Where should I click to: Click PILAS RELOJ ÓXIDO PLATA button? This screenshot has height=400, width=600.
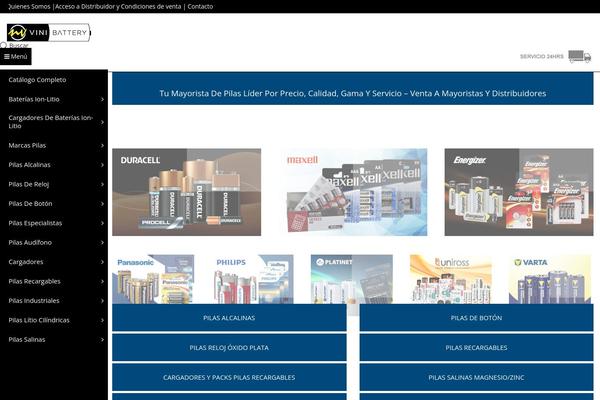[229, 348]
